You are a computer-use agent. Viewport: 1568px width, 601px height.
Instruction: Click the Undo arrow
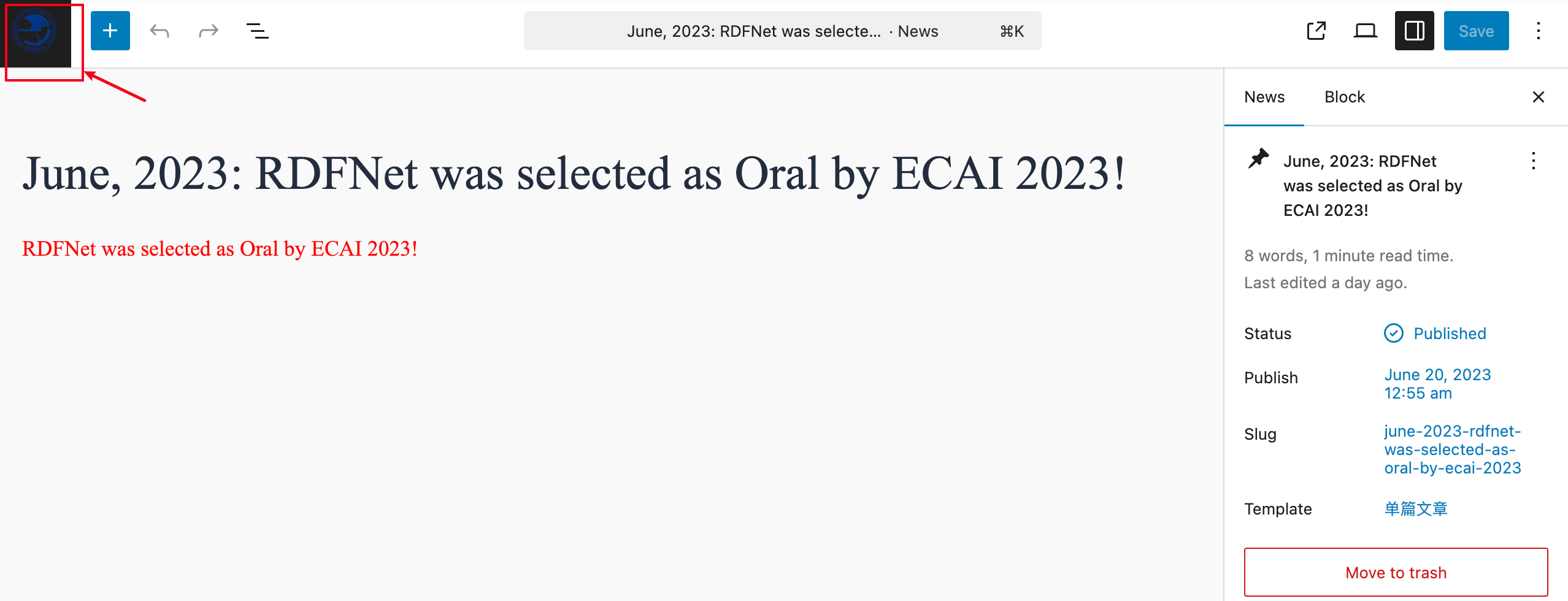pos(159,31)
